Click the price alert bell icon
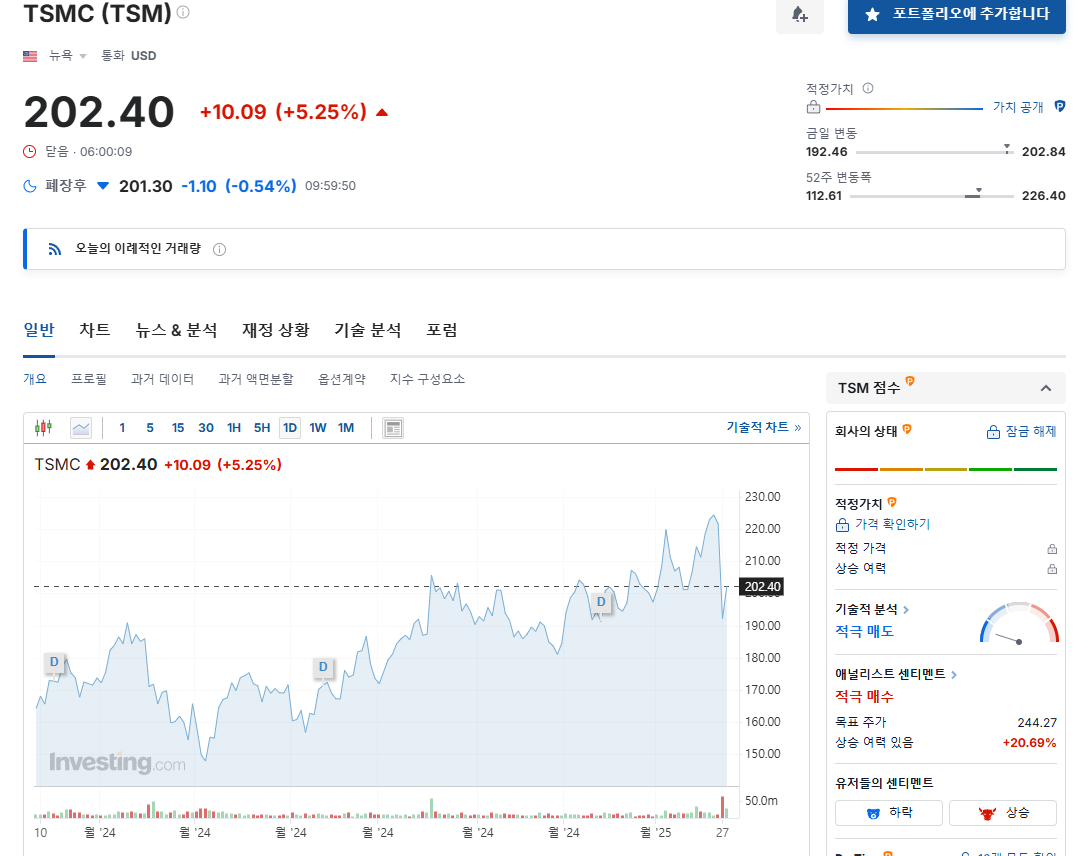Screen dimensions: 1091x856 [799, 18]
